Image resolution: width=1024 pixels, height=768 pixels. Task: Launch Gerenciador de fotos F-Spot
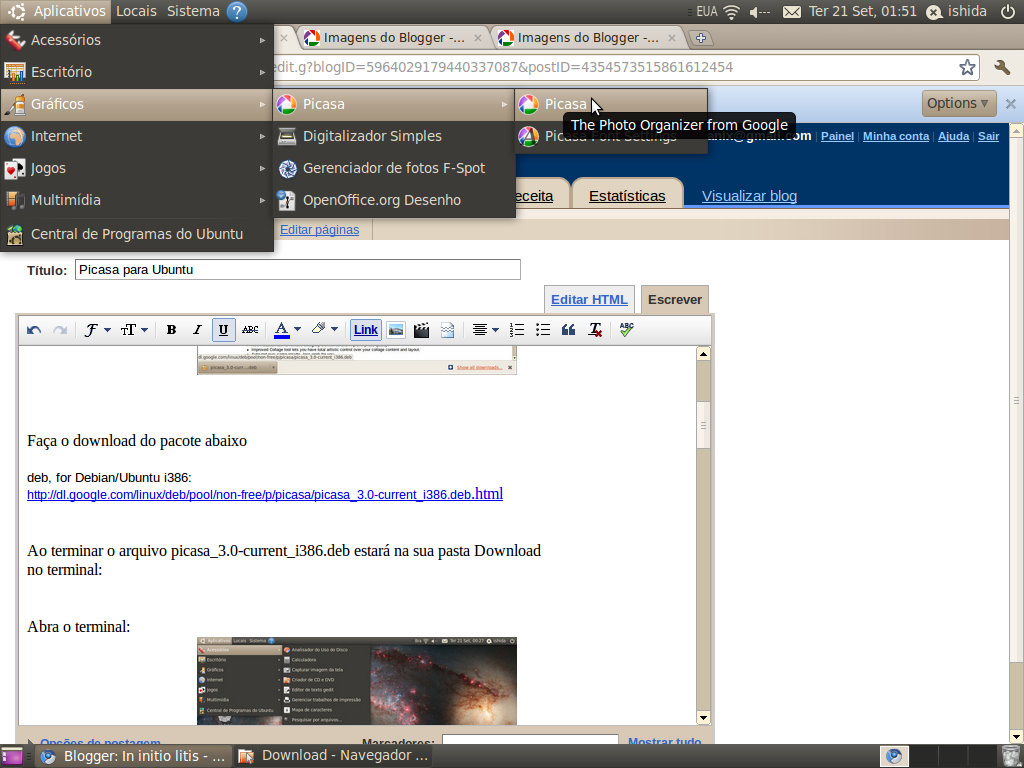coord(394,168)
